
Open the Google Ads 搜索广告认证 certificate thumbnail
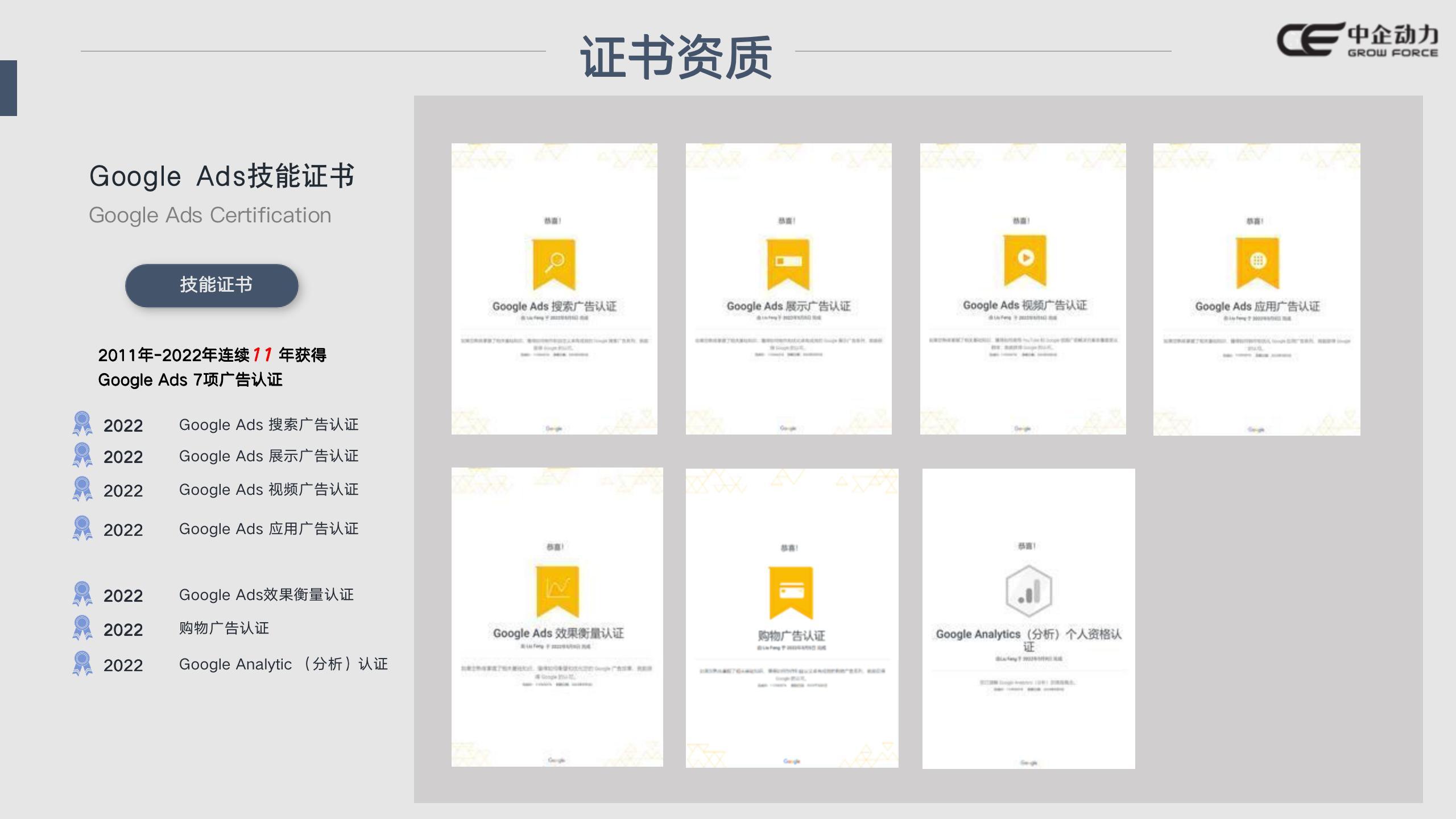pyautogui.click(x=554, y=289)
